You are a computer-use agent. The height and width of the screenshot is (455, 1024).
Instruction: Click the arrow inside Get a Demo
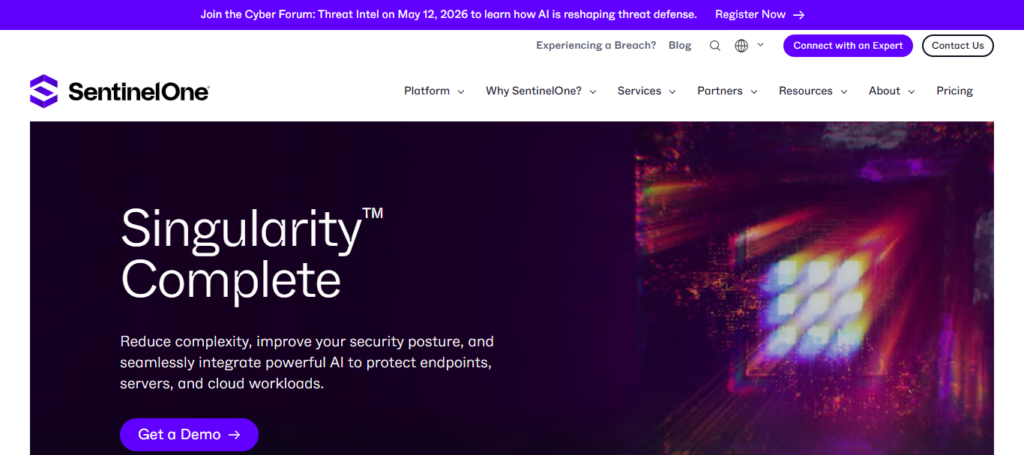[234, 435]
